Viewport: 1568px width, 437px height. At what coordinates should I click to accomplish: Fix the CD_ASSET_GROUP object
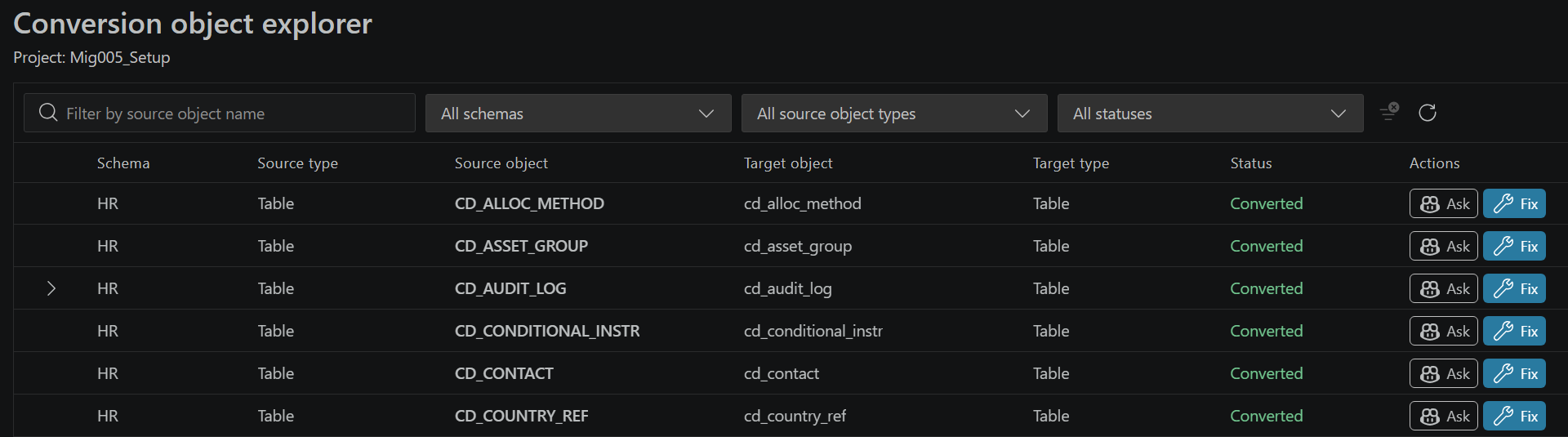(1514, 246)
